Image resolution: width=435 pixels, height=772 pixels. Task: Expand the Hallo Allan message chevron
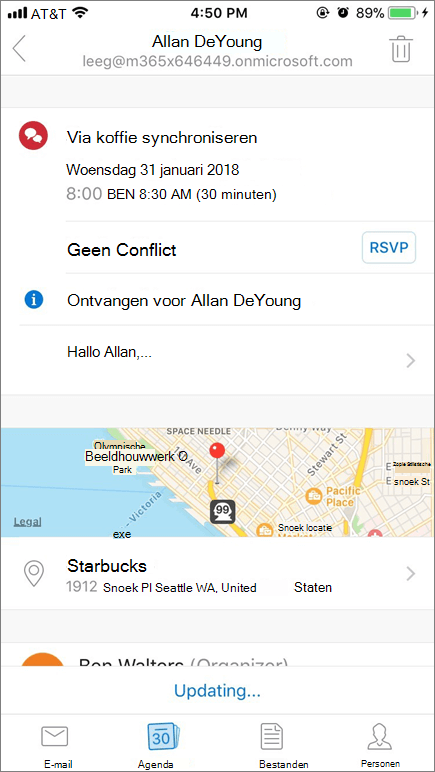tap(410, 362)
